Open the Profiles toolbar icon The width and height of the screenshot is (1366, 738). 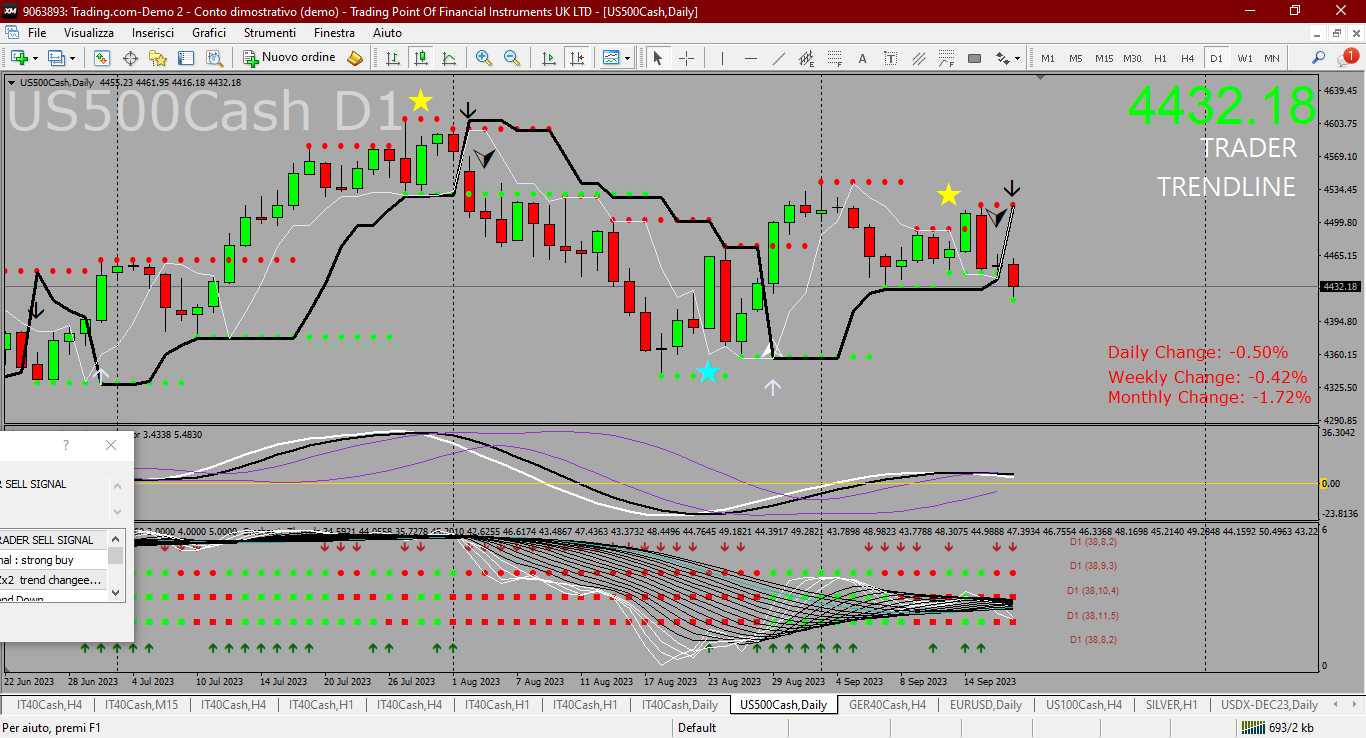[x=57, y=58]
